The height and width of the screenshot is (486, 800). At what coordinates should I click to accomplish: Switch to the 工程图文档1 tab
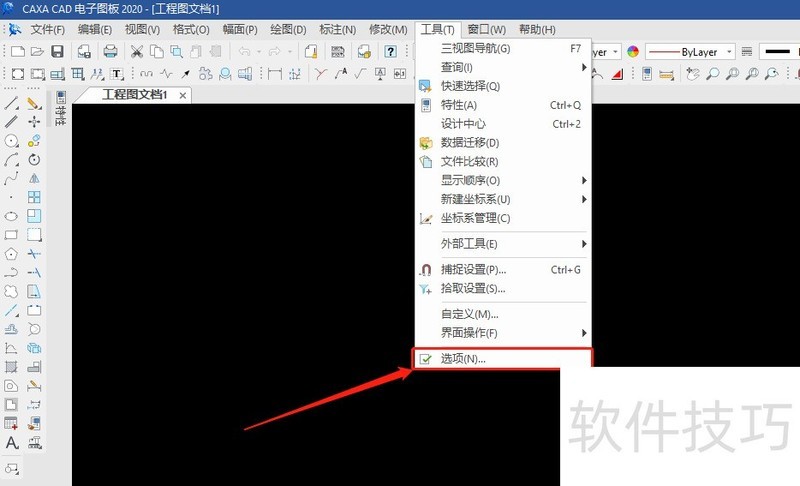134,95
